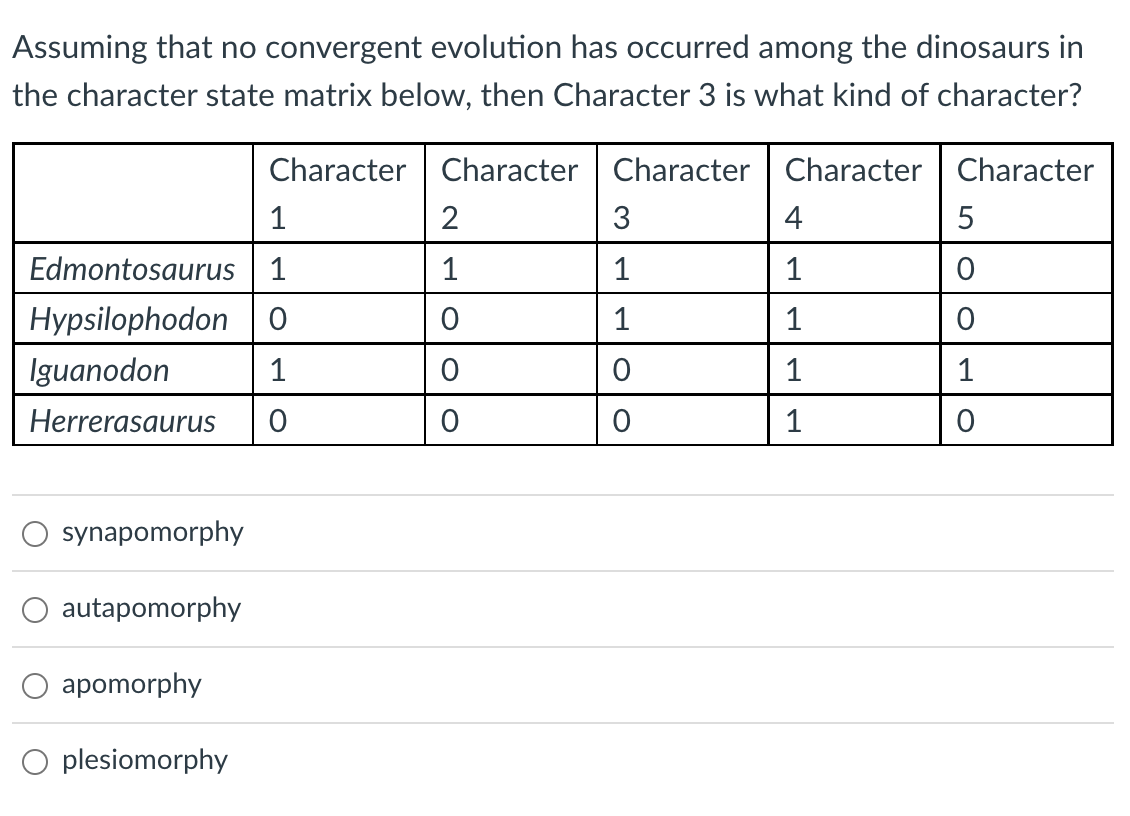Select the apomorphy radio button

coord(34,685)
